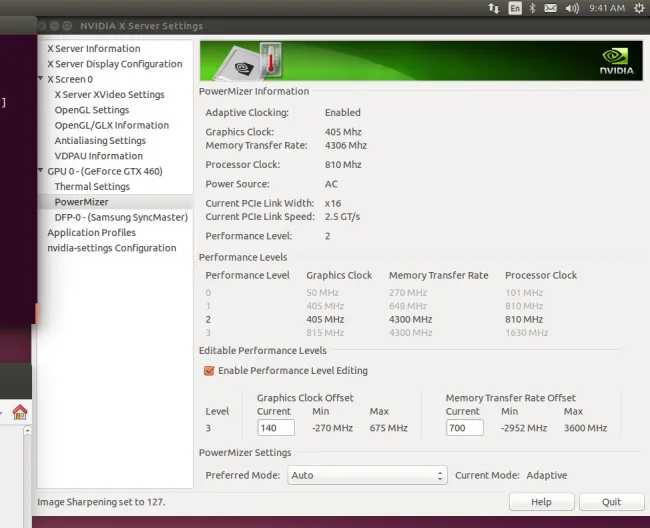Close the NVIDIA X Server Settings window
The image size is (650, 528).
click(42, 26)
